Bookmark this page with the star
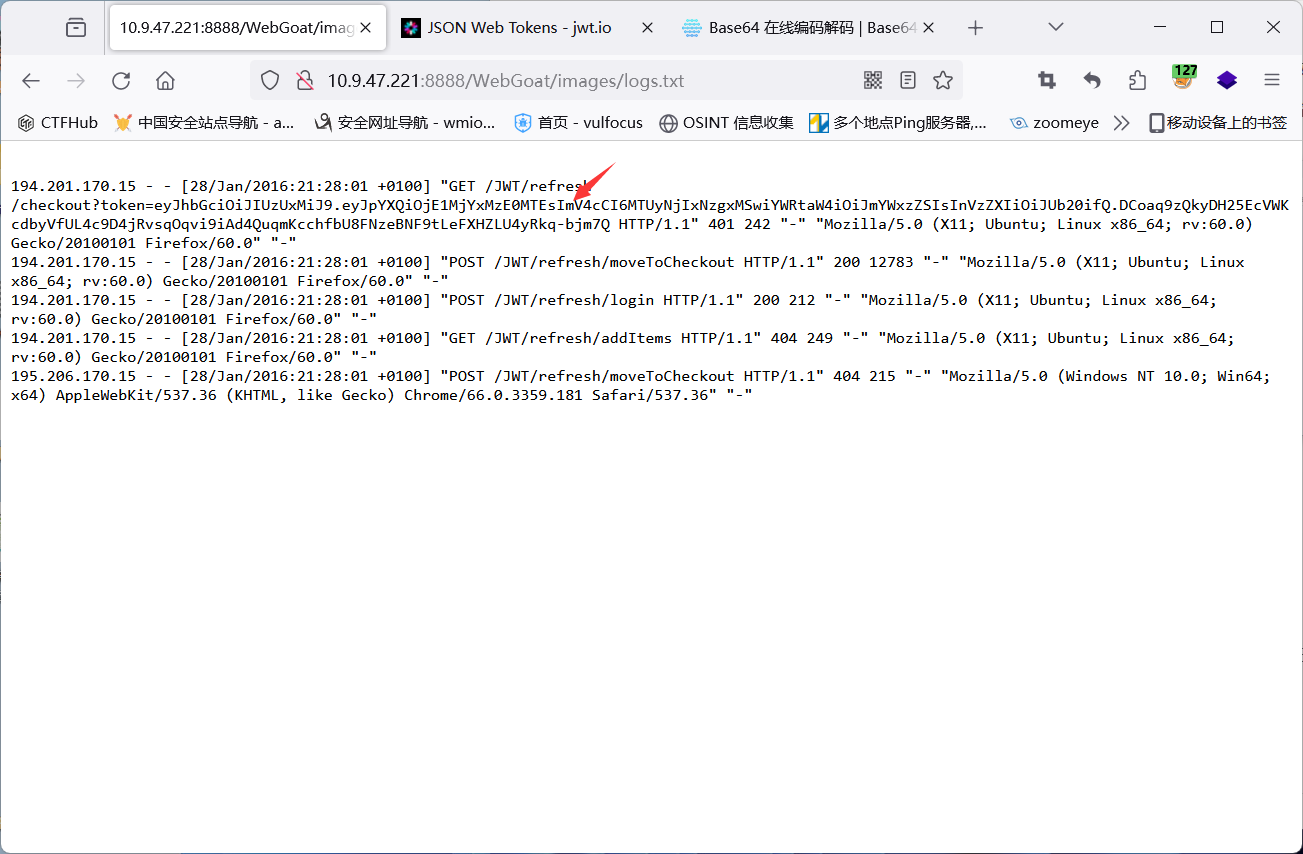Screen dimensions: 1303x854 coord(943,81)
